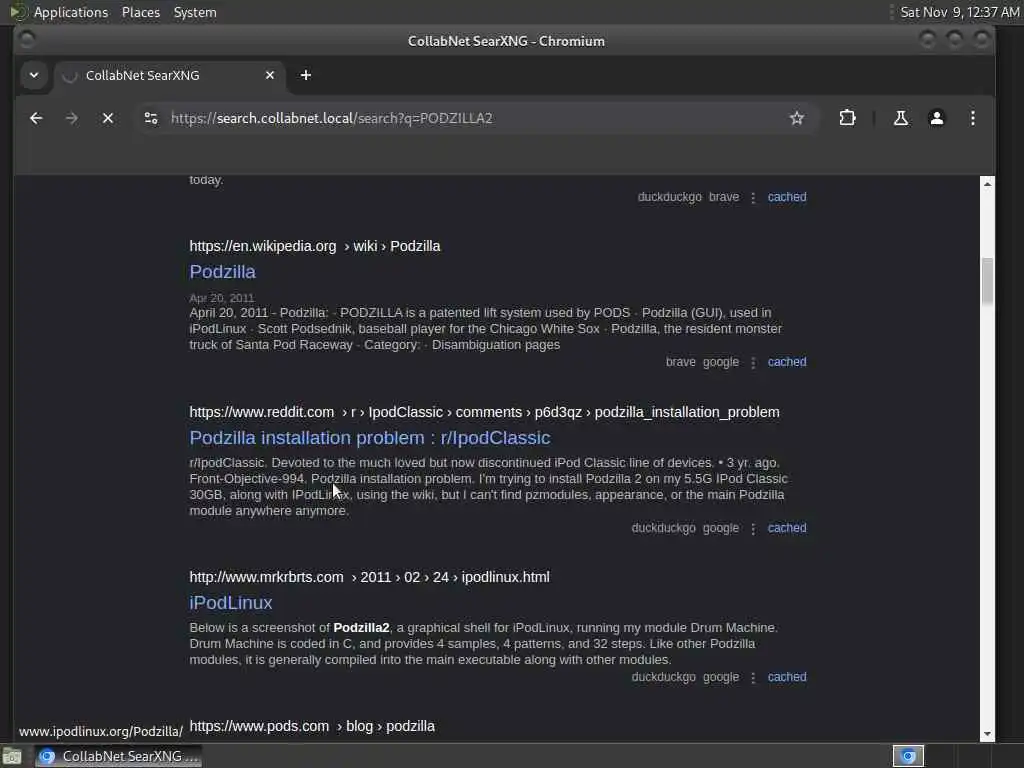Click the clock showing Sat Nov 9
Image resolution: width=1024 pixels, height=768 pixels.
point(959,12)
